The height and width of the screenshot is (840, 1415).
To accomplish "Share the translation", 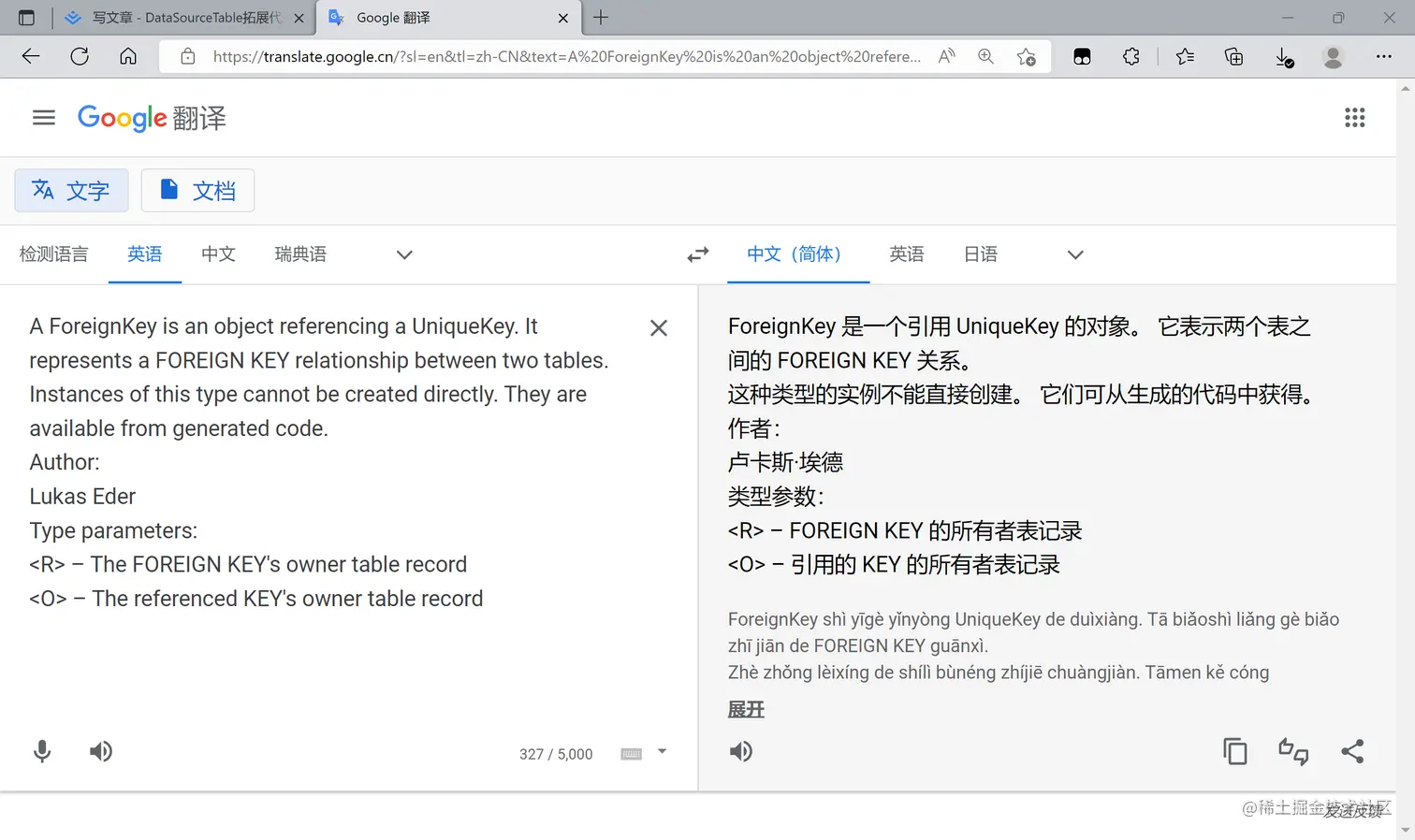I will point(1352,751).
